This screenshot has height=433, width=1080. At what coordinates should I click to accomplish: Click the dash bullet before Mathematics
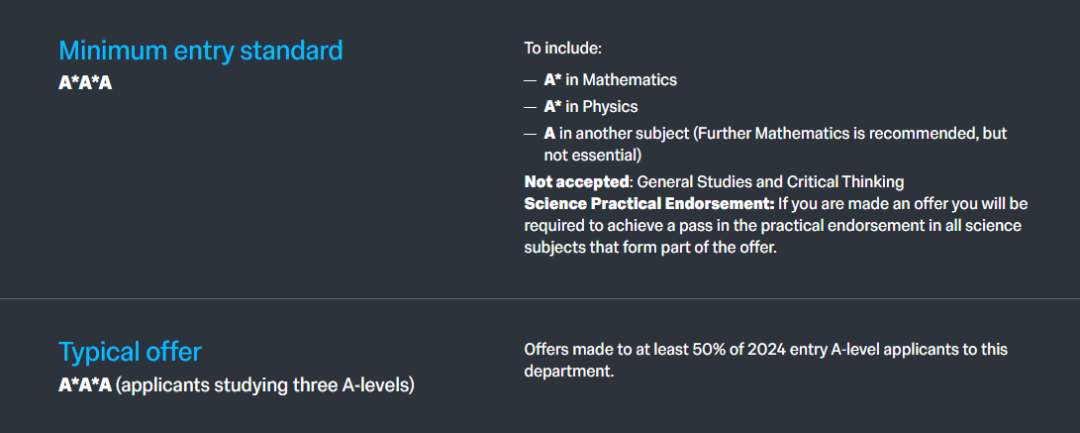[530, 80]
